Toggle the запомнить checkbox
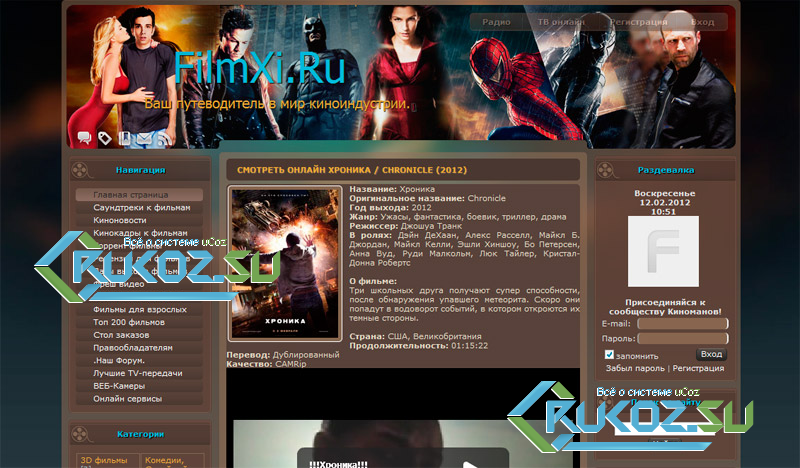Image resolution: width=800 pixels, height=468 pixels. [x=609, y=354]
